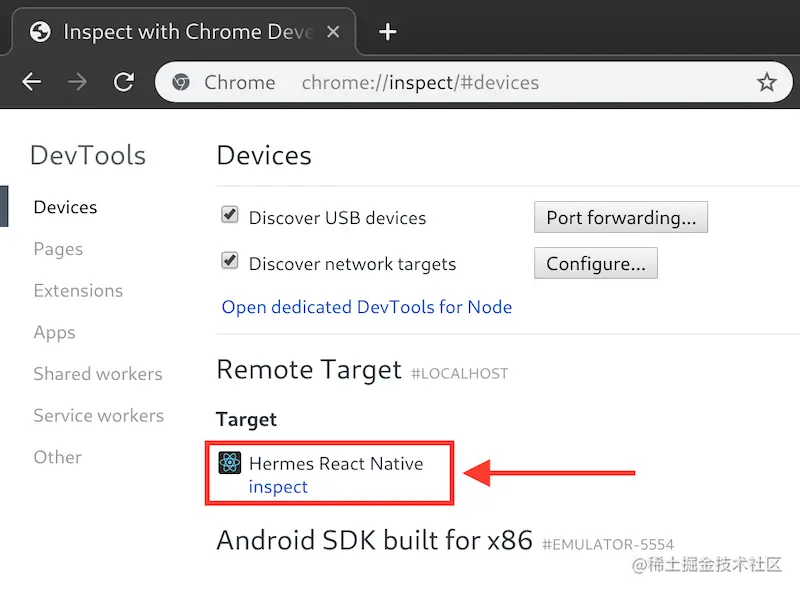Image resolution: width=800 pixels, height=592 pixels.
Task: Navigate back using the back arrow
Action: point(31,82)
